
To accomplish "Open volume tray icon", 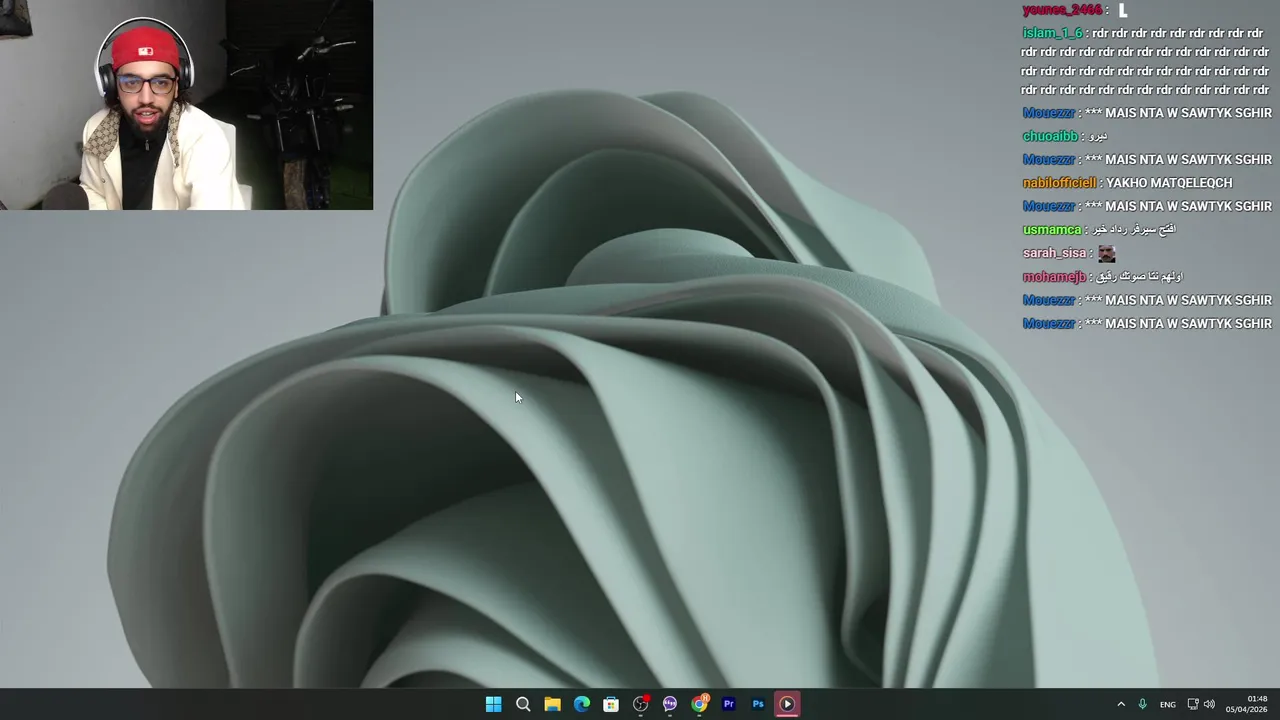I will pyautogui.click(x=1209, y=704).
